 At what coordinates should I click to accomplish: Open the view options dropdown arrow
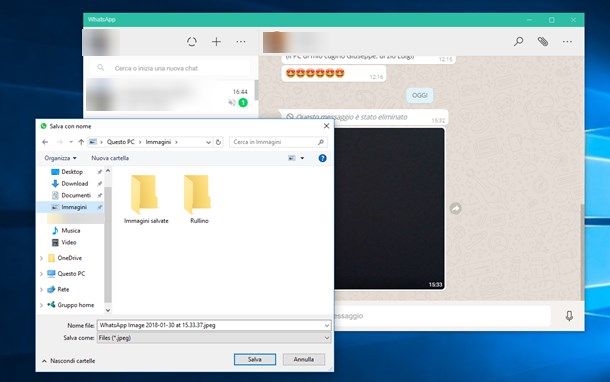302,158
